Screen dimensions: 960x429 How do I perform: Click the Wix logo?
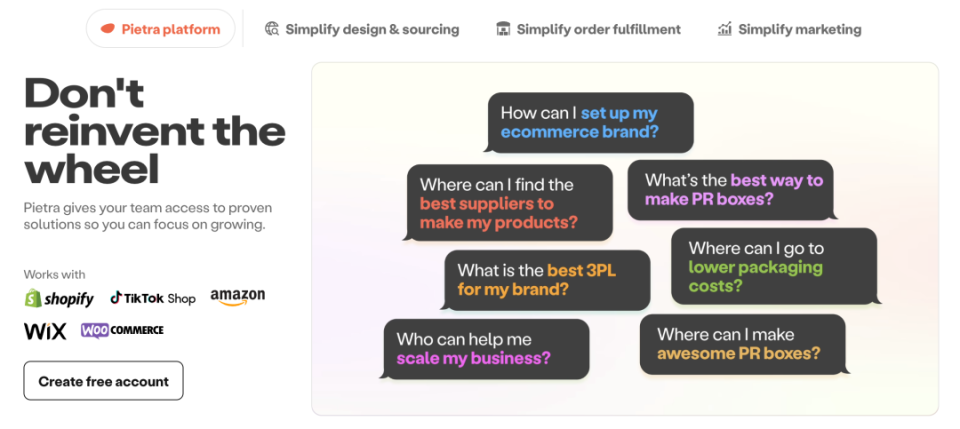coord(45,331)
